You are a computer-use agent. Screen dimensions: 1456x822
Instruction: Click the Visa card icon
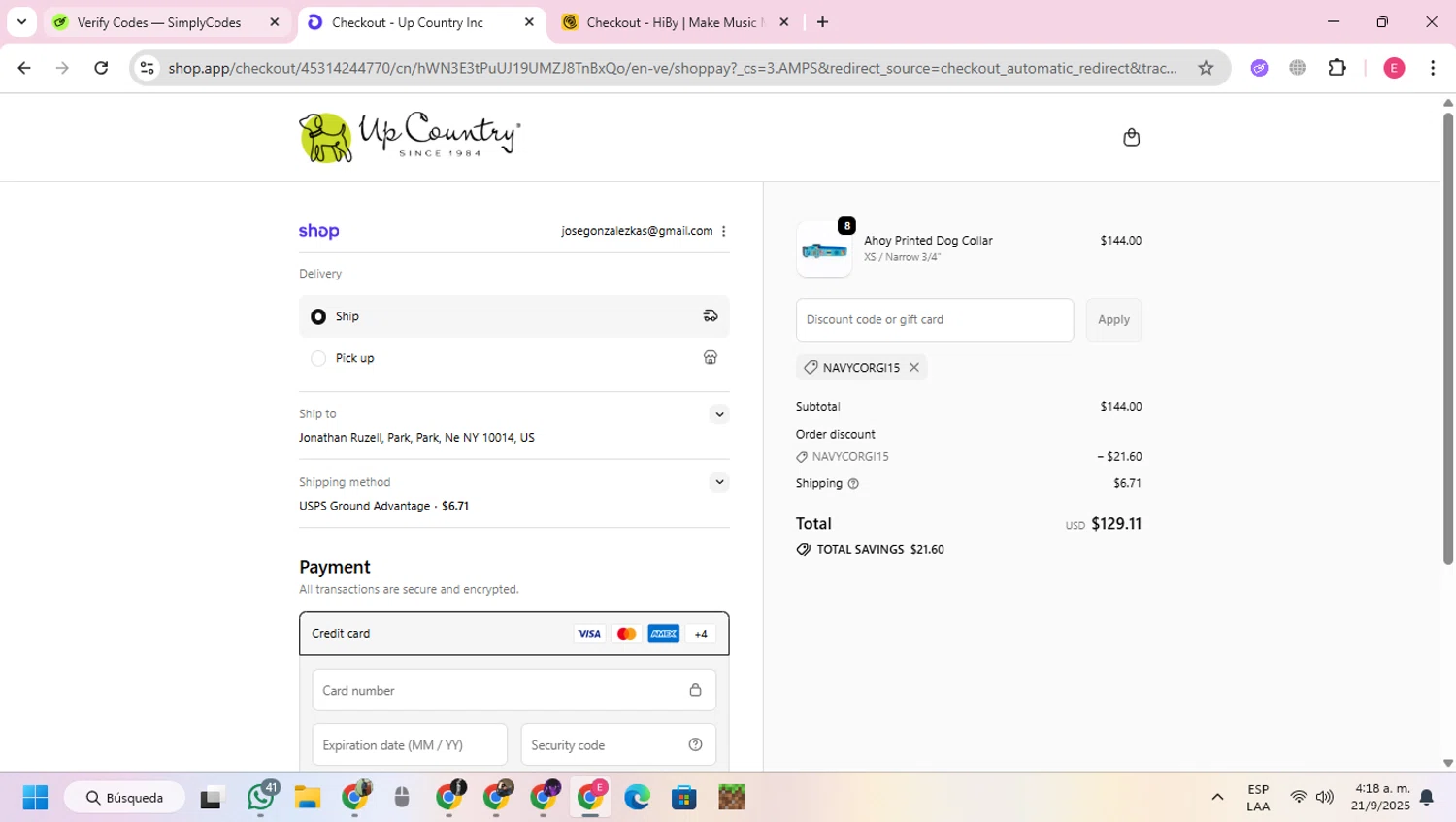click(x=589, y=634)
